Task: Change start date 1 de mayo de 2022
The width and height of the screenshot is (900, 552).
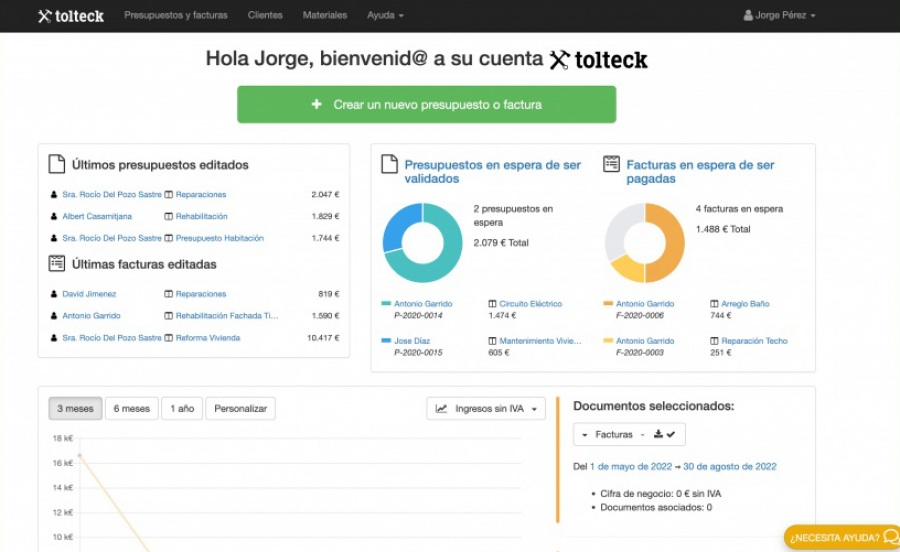Action: 631,467
